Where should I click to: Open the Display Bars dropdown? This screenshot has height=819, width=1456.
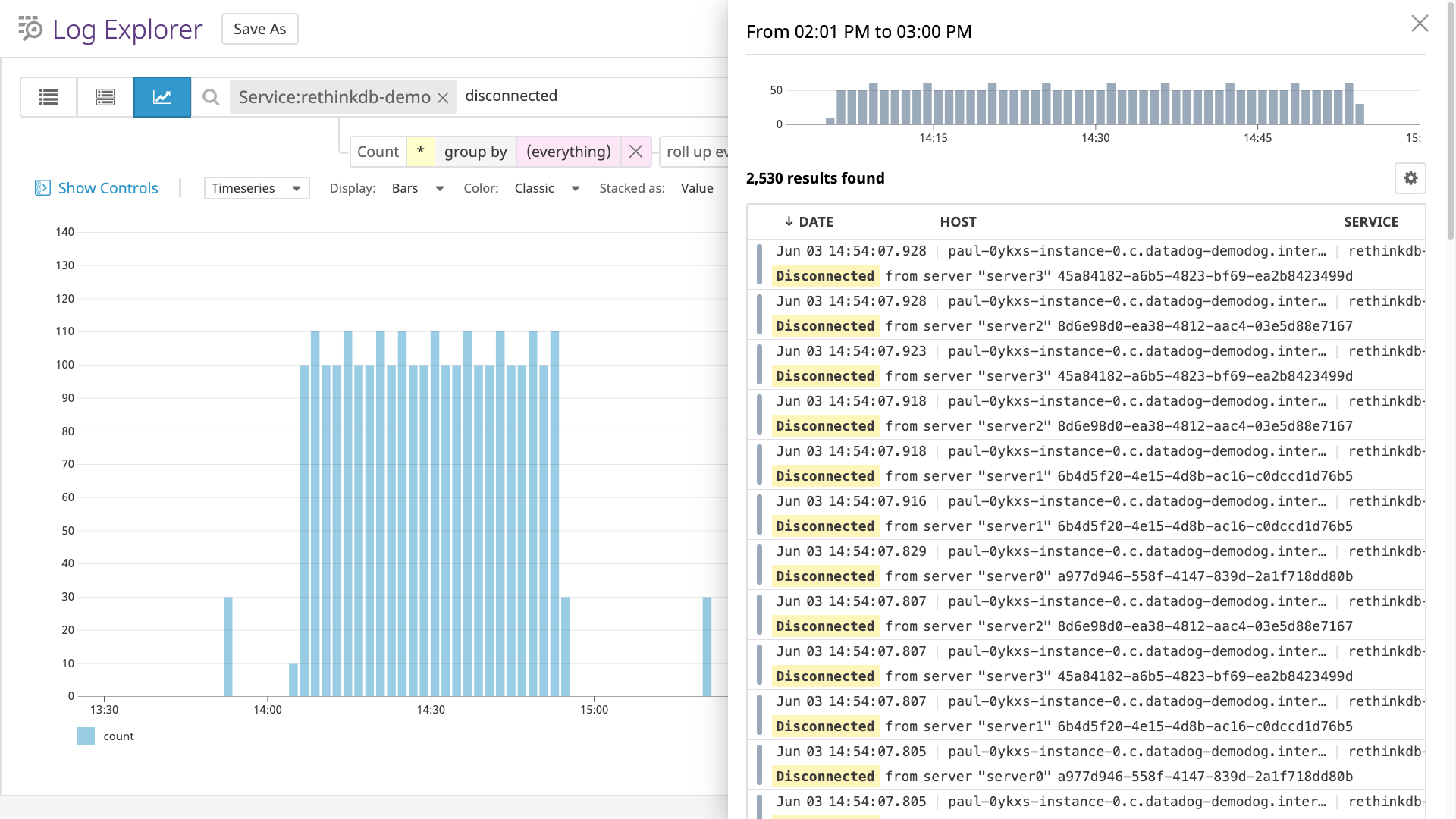click(417, 188)
